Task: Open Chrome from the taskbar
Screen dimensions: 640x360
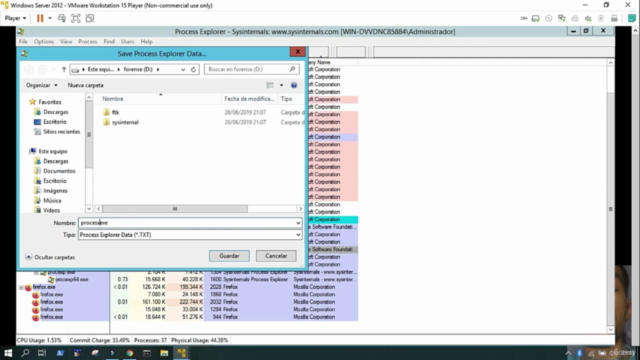Action: (129, 353)
